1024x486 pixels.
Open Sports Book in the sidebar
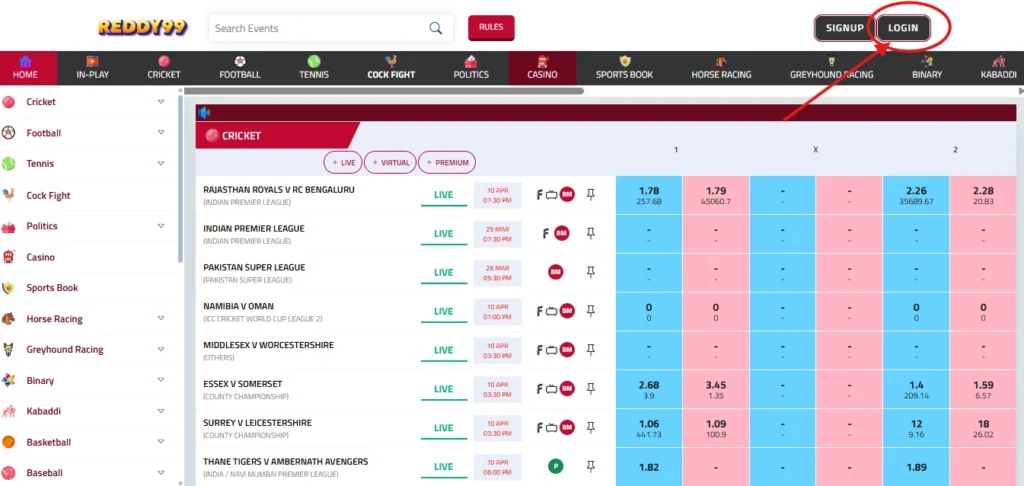coord(52,287)
